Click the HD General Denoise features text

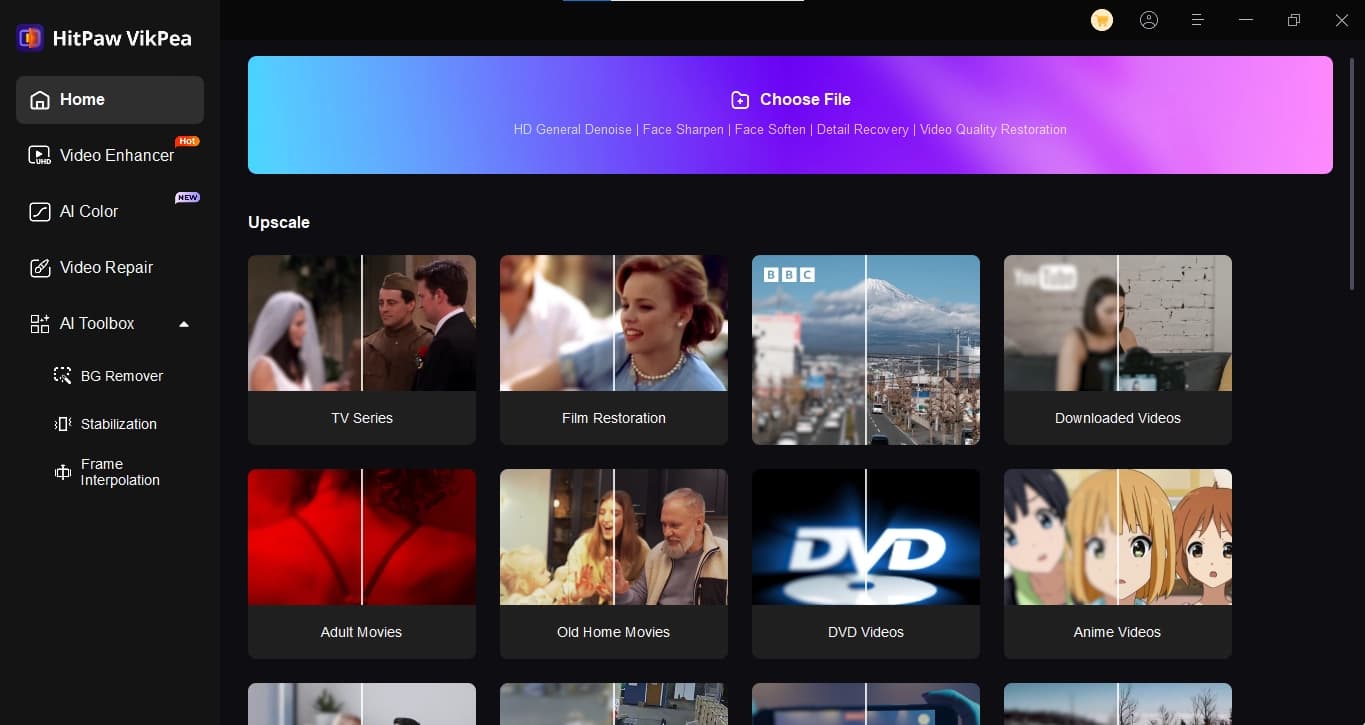pos(790,130)
